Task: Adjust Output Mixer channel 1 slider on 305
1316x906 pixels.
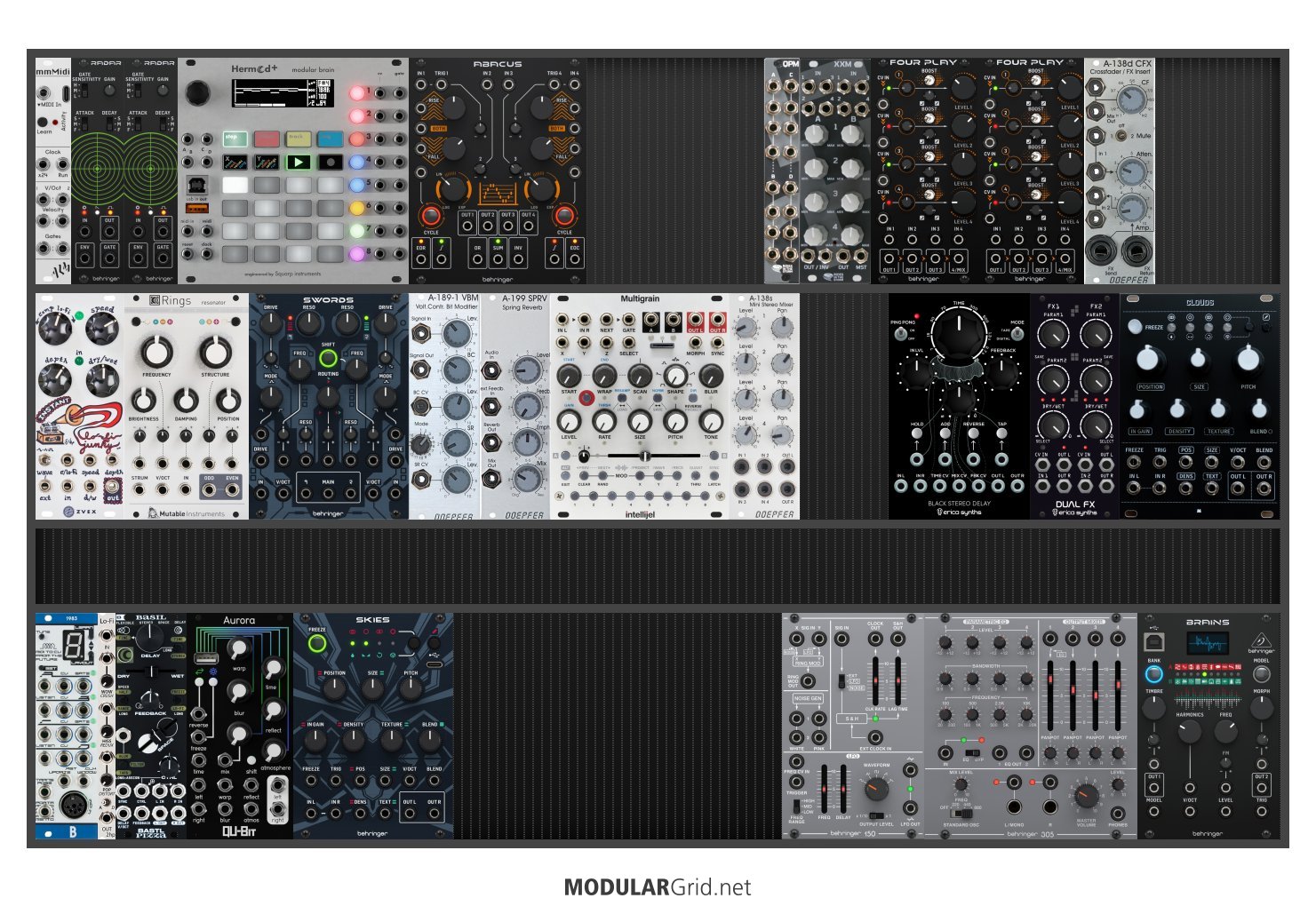Action: [x=1050, y=695]
